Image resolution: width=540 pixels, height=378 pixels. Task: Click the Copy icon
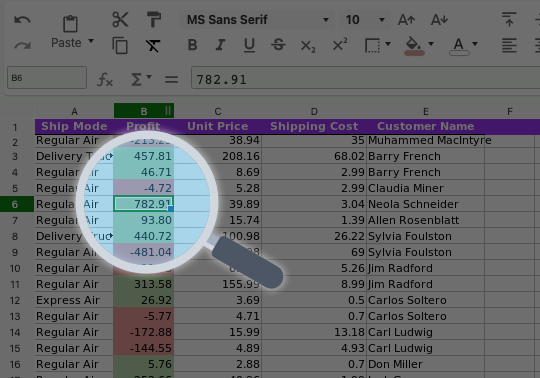[x=120, y=45]
